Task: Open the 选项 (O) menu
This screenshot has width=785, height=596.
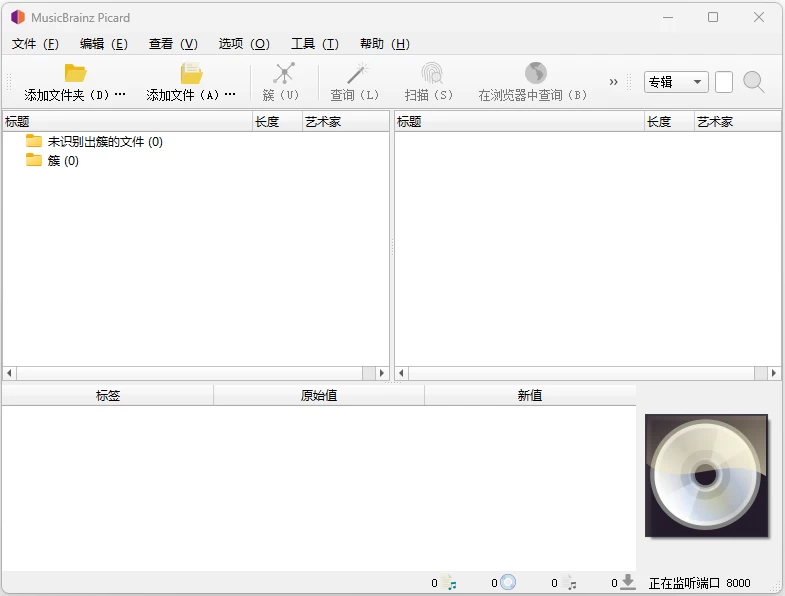Action: [244, 44]
